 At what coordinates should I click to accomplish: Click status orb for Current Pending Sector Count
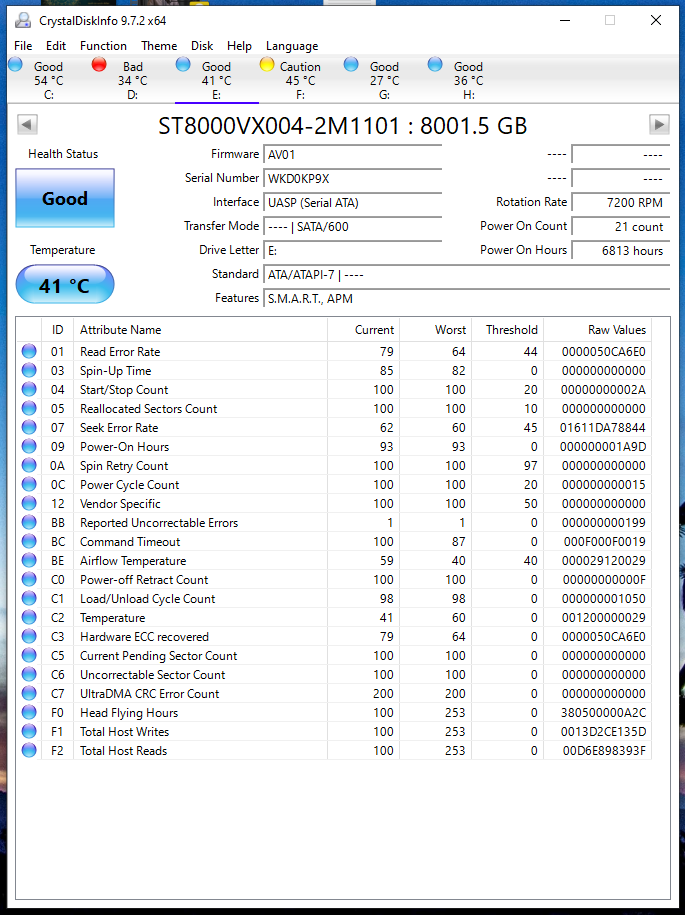[x=29, y=655]
